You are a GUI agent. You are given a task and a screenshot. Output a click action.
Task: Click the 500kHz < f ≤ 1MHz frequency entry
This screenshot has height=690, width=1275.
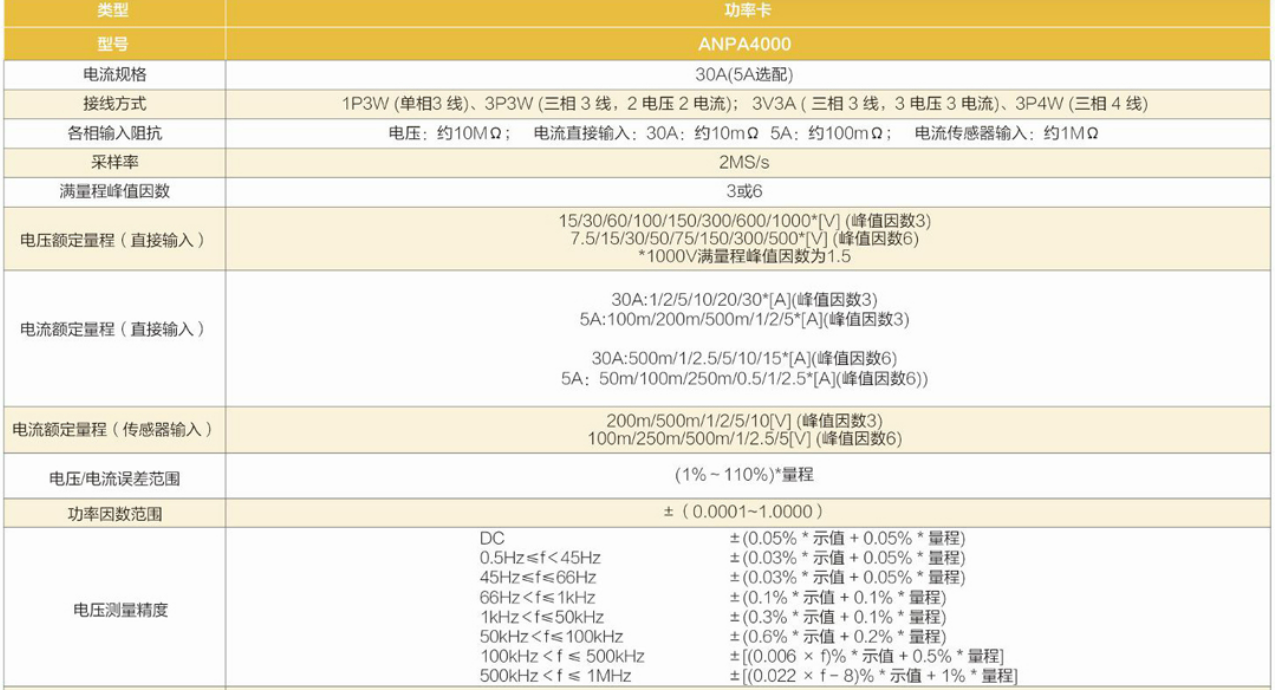[x=554, y=676]
